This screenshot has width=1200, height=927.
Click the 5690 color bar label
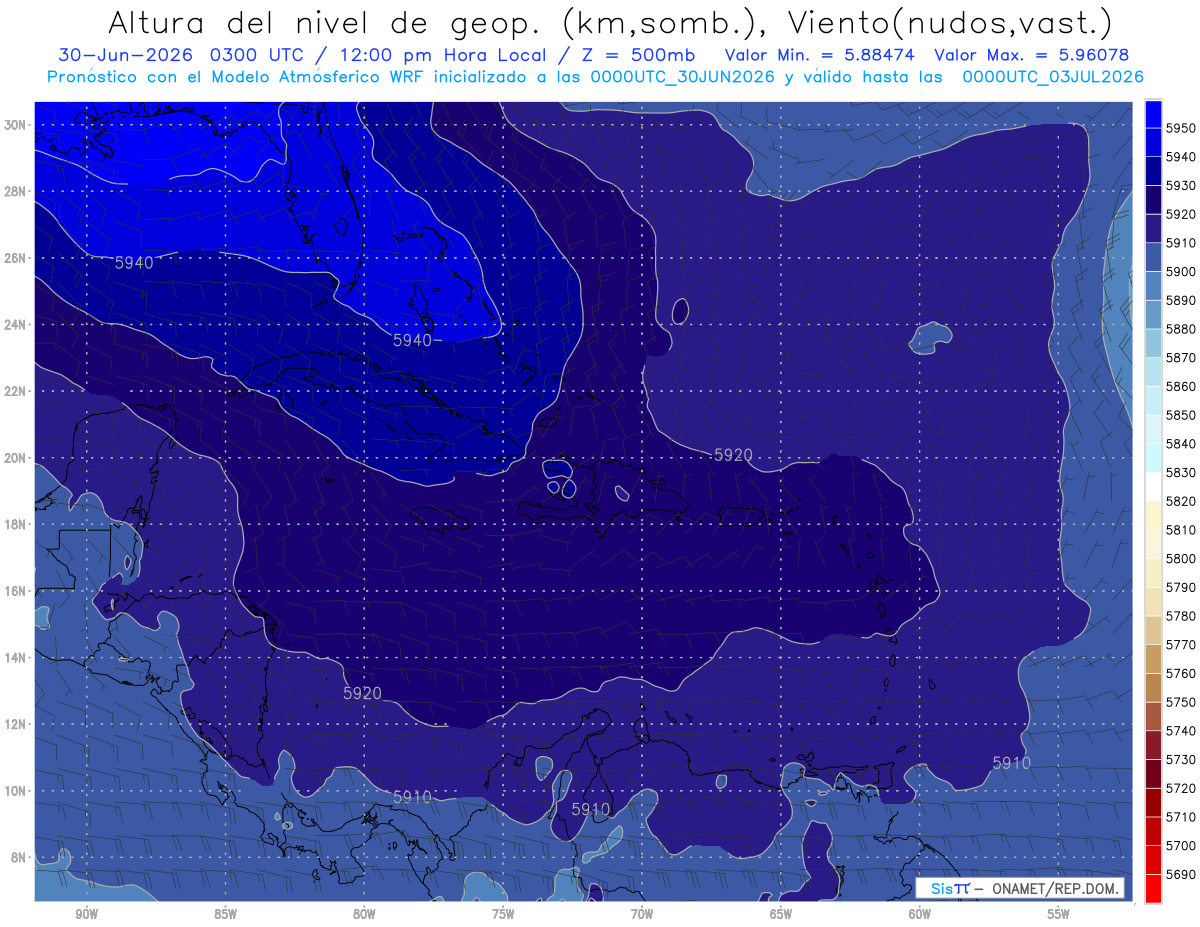coord(1181,874)
